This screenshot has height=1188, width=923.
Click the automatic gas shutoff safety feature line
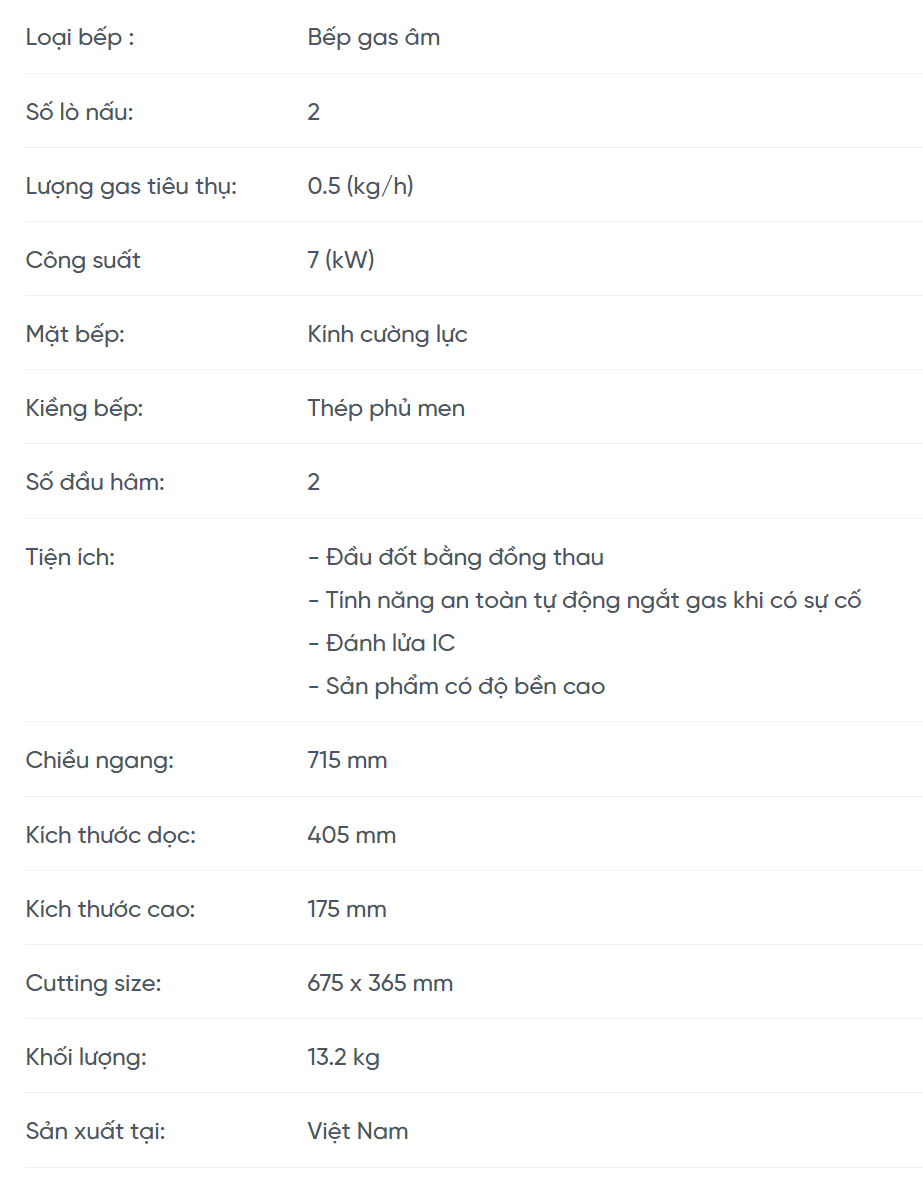pos(584,600)
